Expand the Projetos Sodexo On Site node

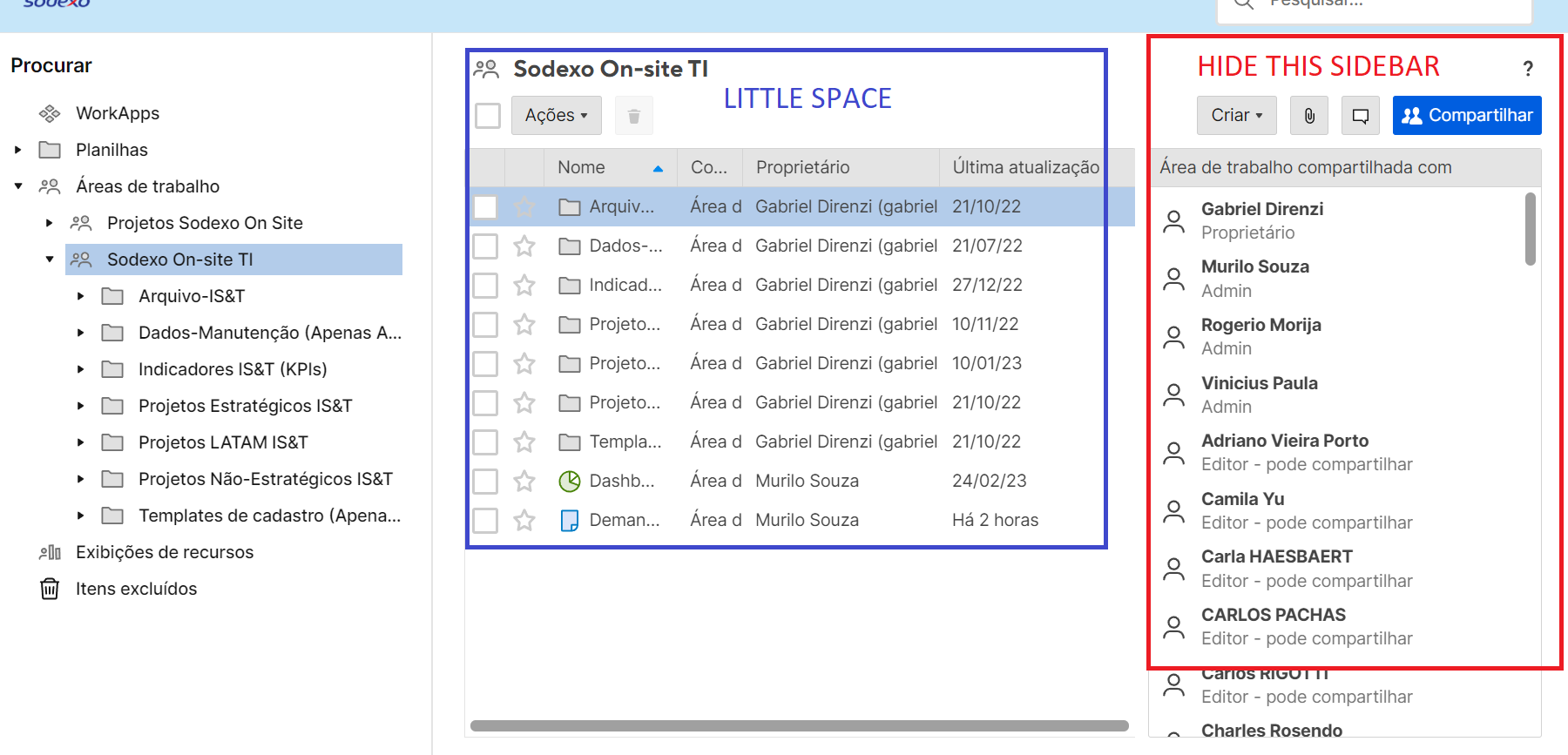49,223
